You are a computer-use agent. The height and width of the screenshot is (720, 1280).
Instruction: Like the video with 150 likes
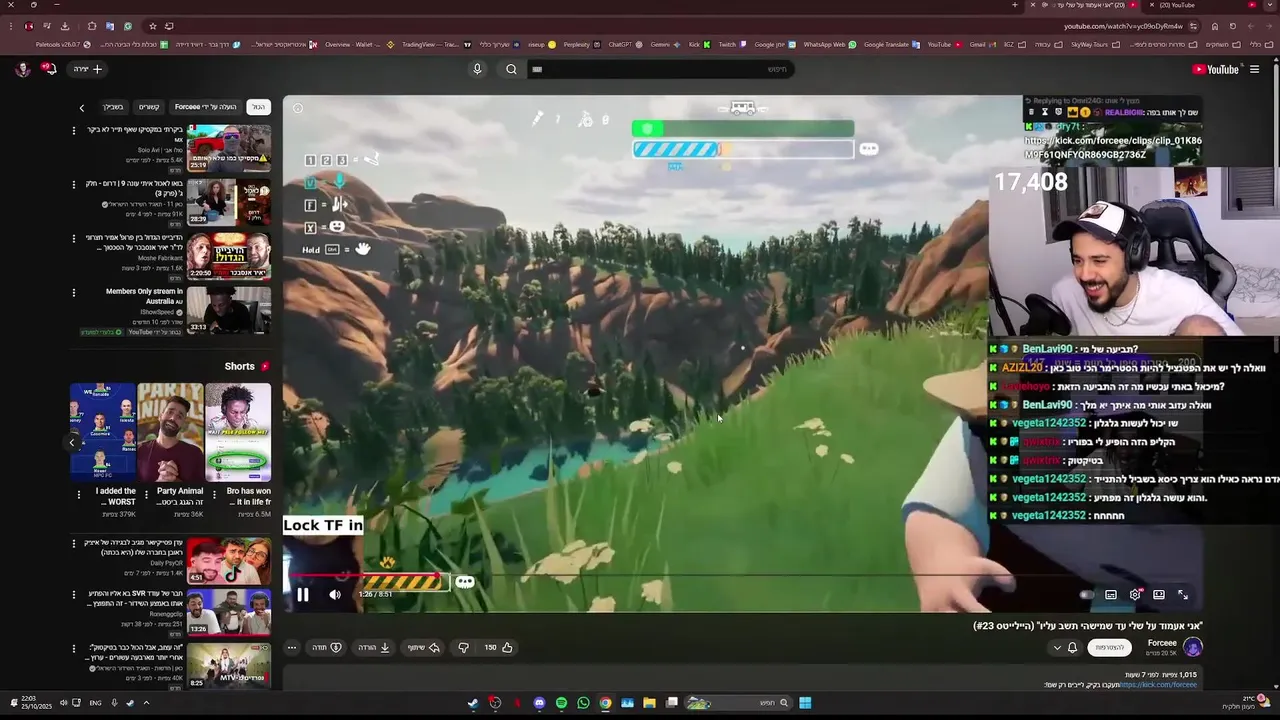[499, 647]
